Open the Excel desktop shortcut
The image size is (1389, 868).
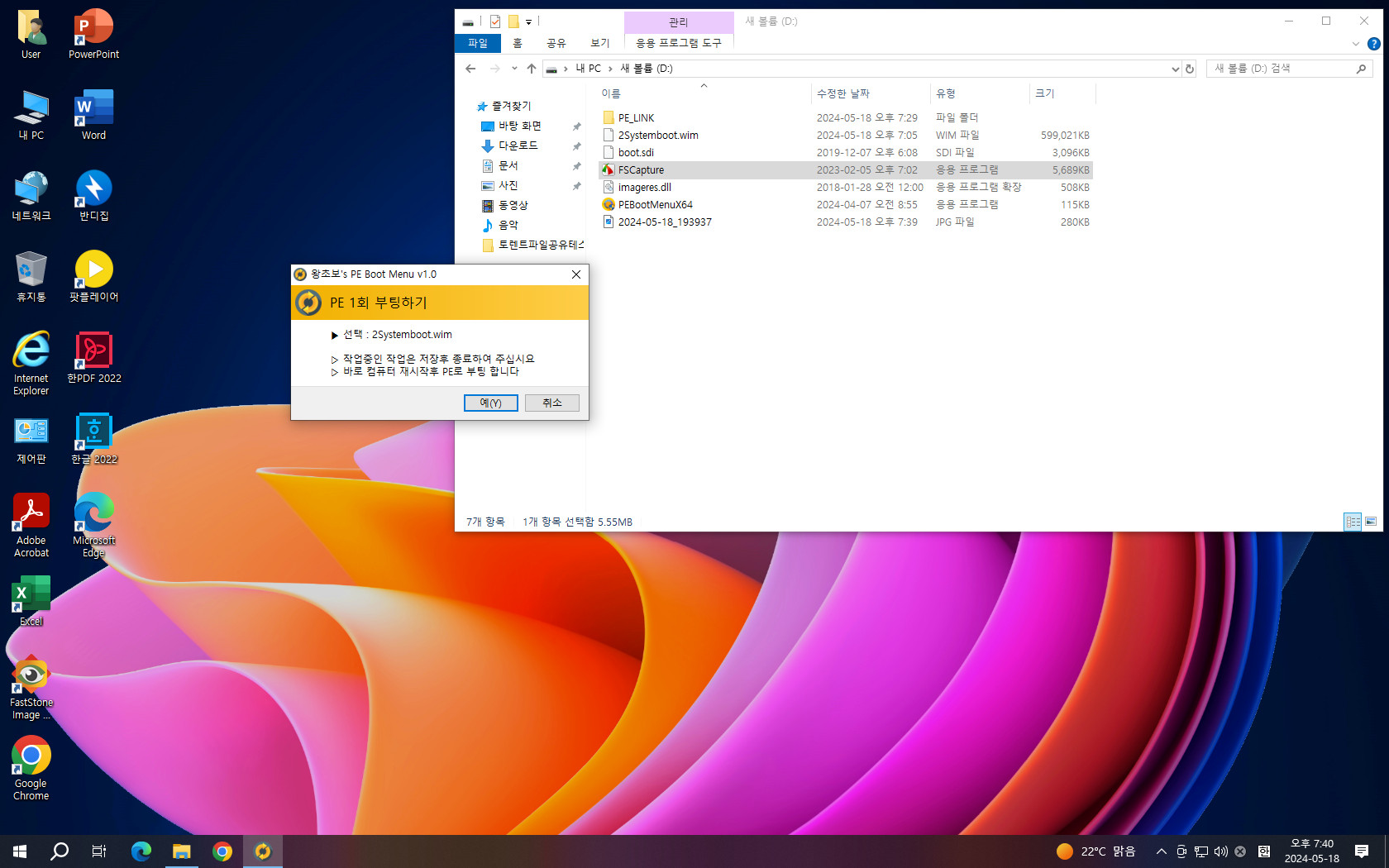pos(31,602)
